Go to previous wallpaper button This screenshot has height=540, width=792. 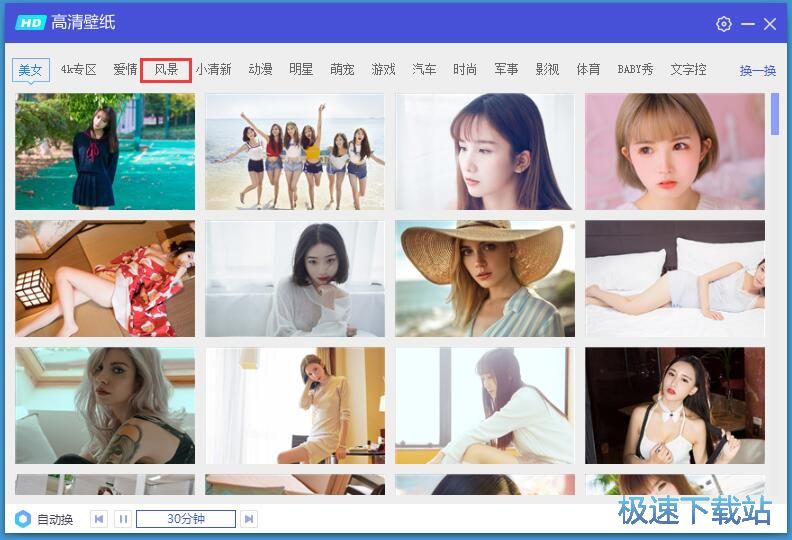(98, 519)
